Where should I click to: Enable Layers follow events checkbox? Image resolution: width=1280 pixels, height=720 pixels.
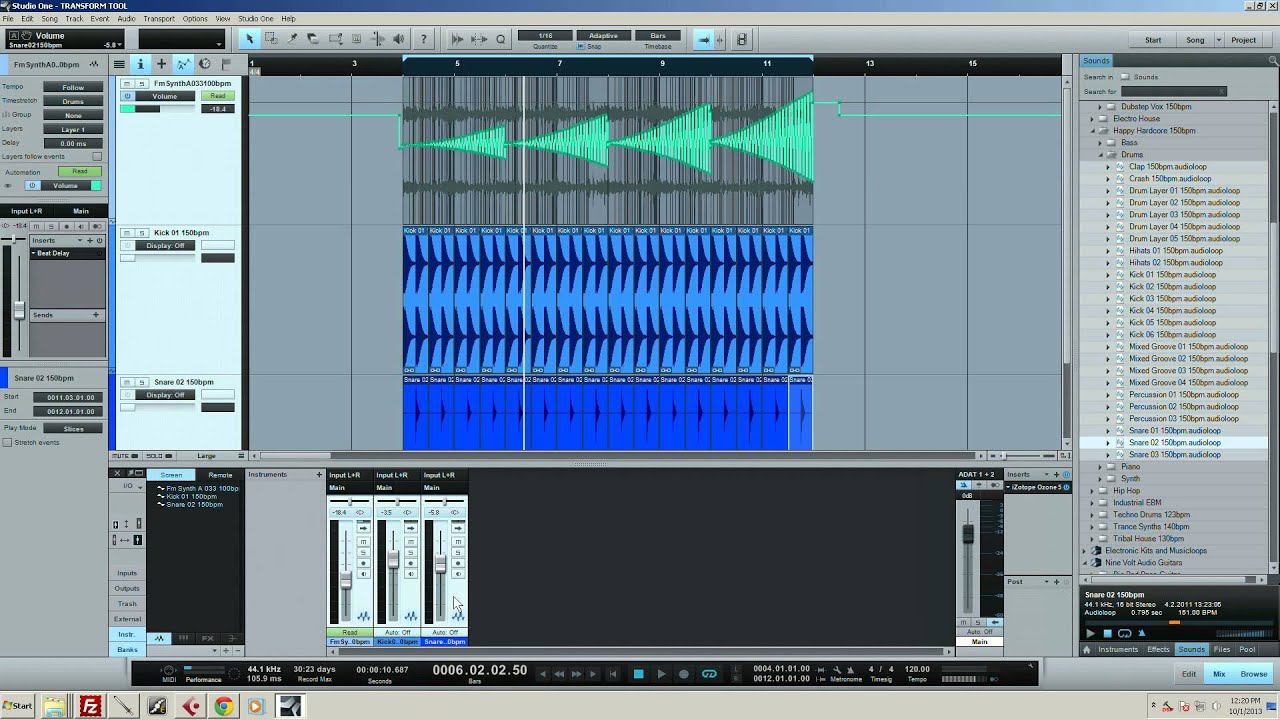click(97, 157)
